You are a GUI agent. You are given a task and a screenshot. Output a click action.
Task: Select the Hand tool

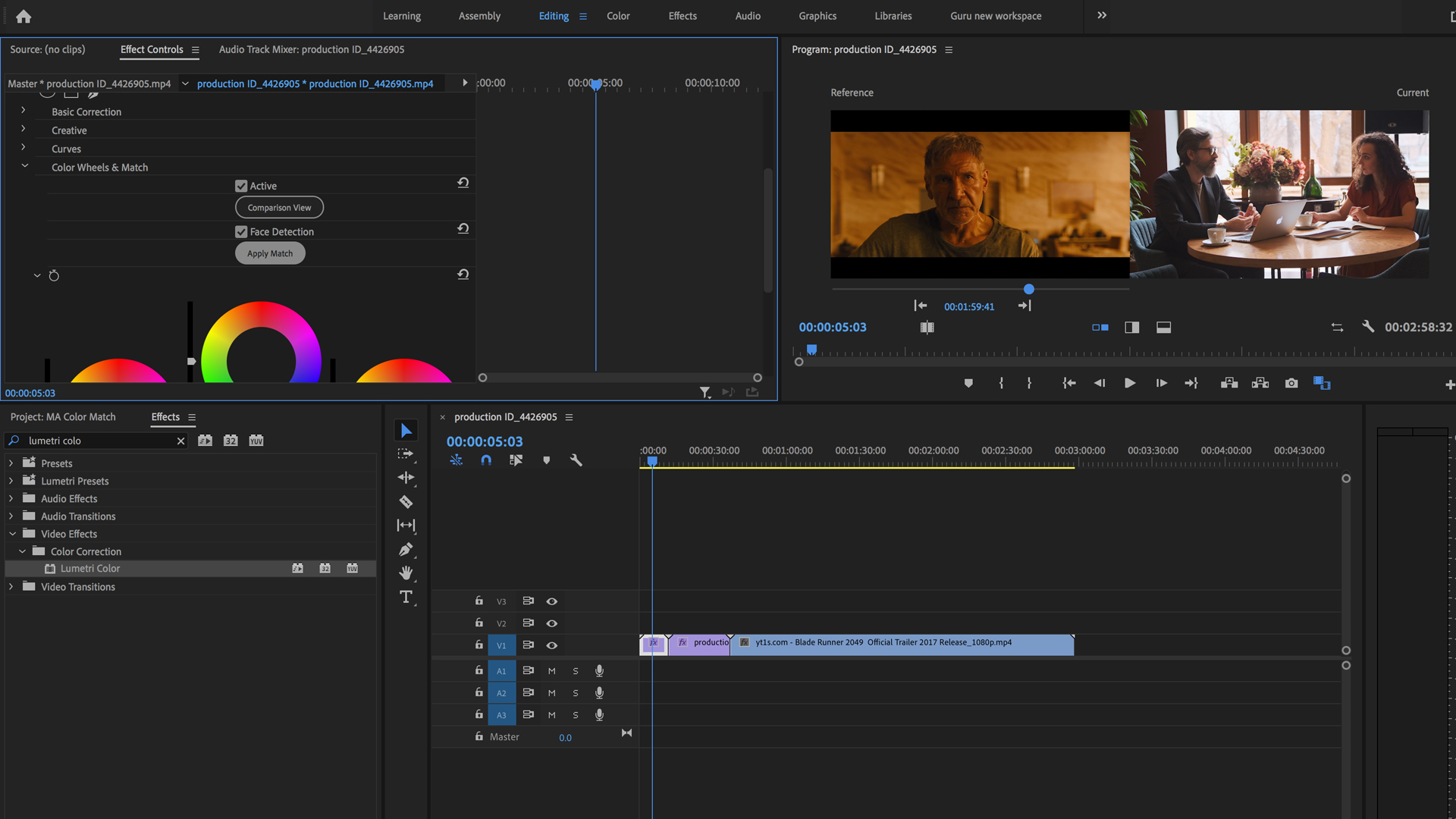406,573
